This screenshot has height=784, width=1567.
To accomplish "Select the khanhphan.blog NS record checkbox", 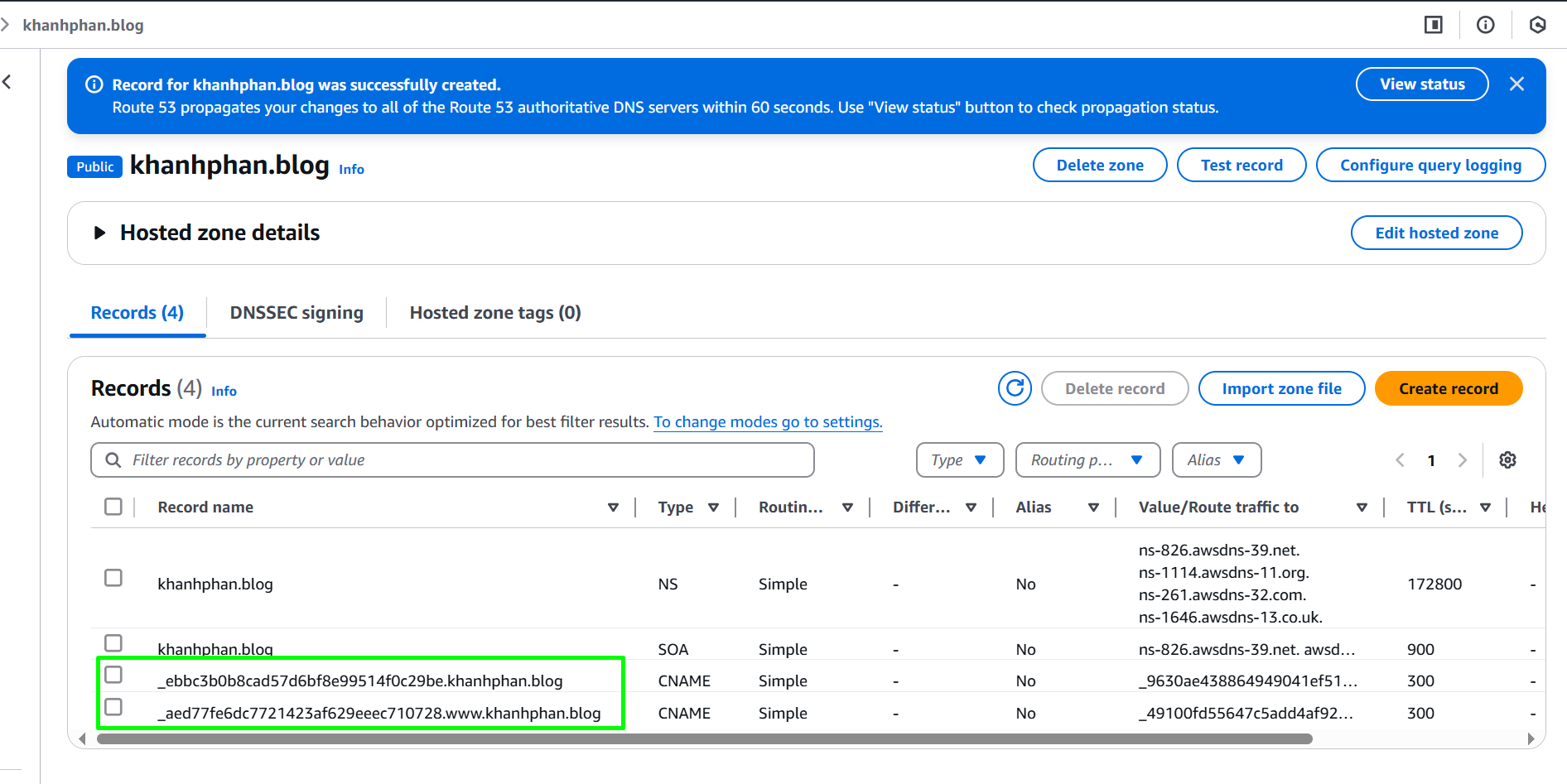I will pyautogui.click(x=113, y=578).
